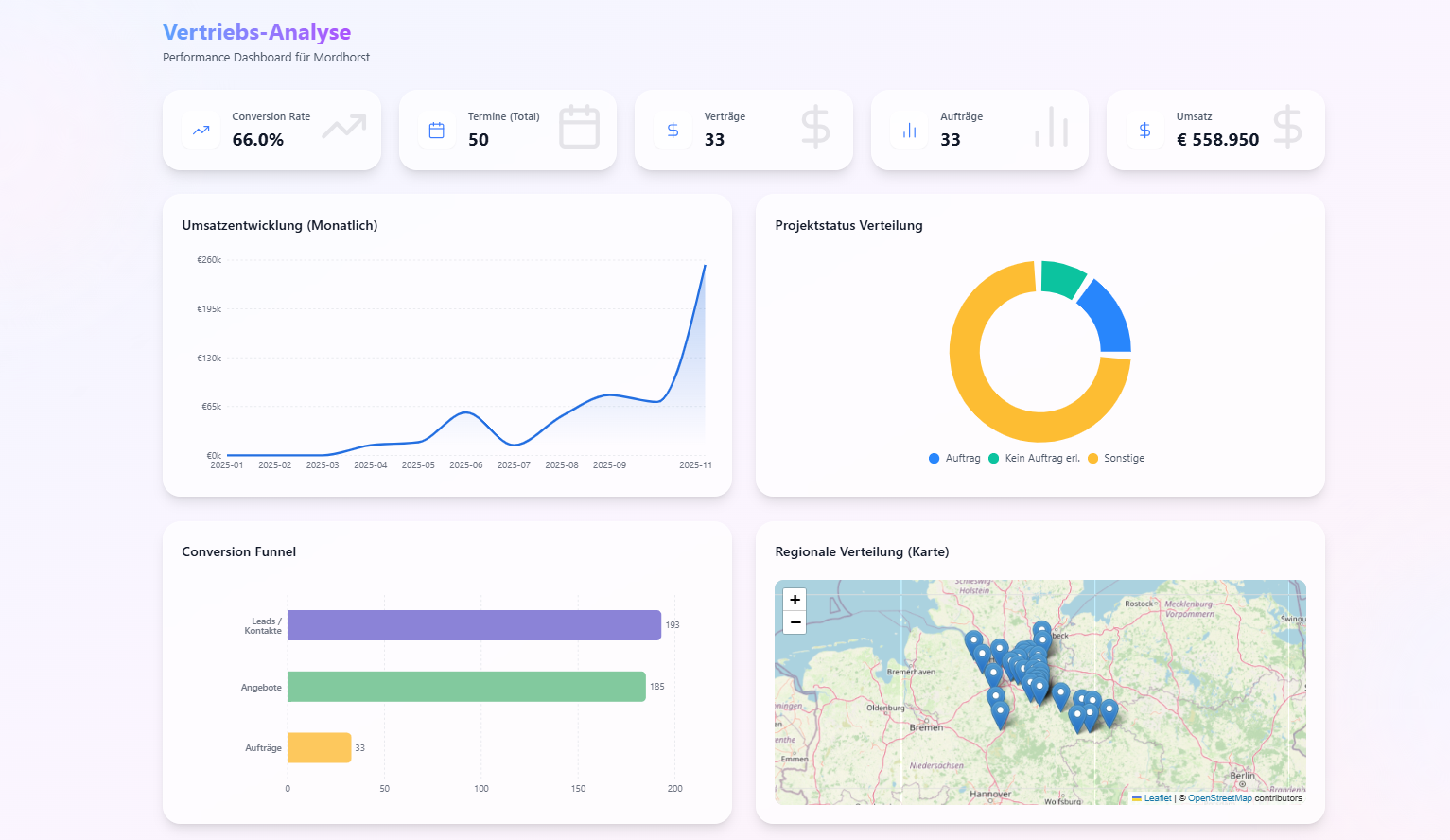
Task: Click the dollar icon on the Umsatz card
Action: [1144, 128]
